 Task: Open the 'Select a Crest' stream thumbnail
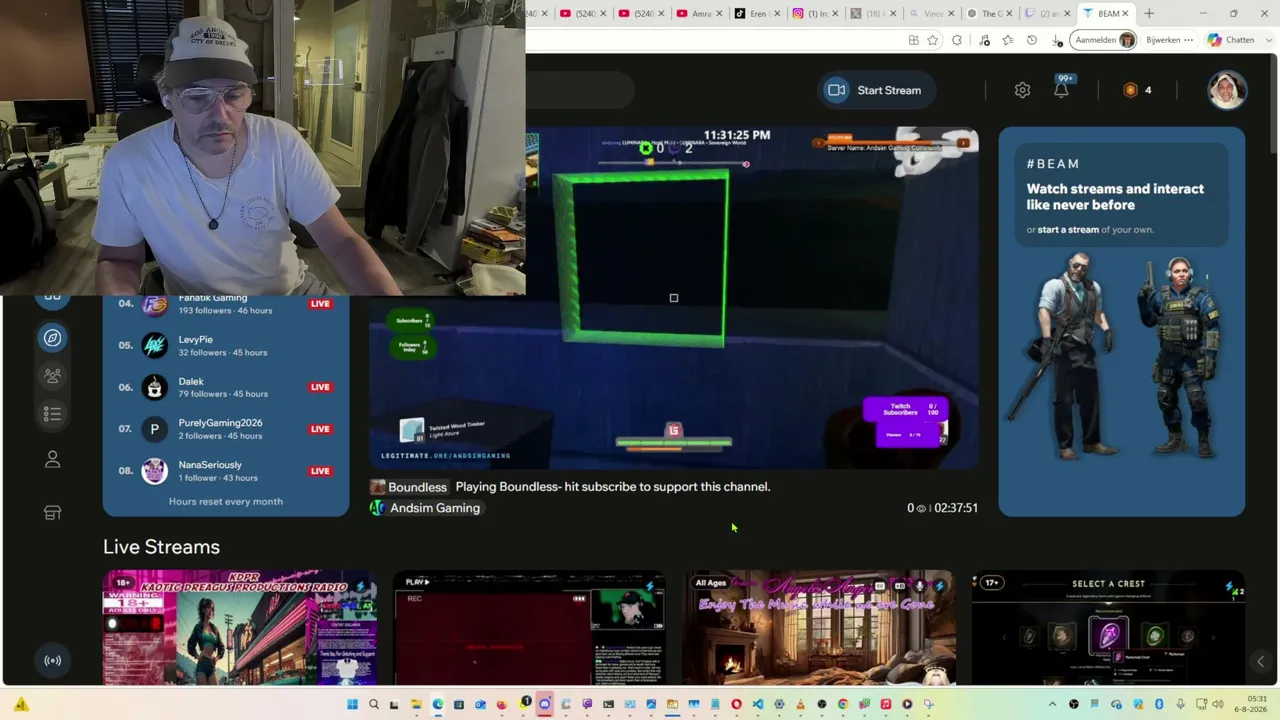[1108, 628]
